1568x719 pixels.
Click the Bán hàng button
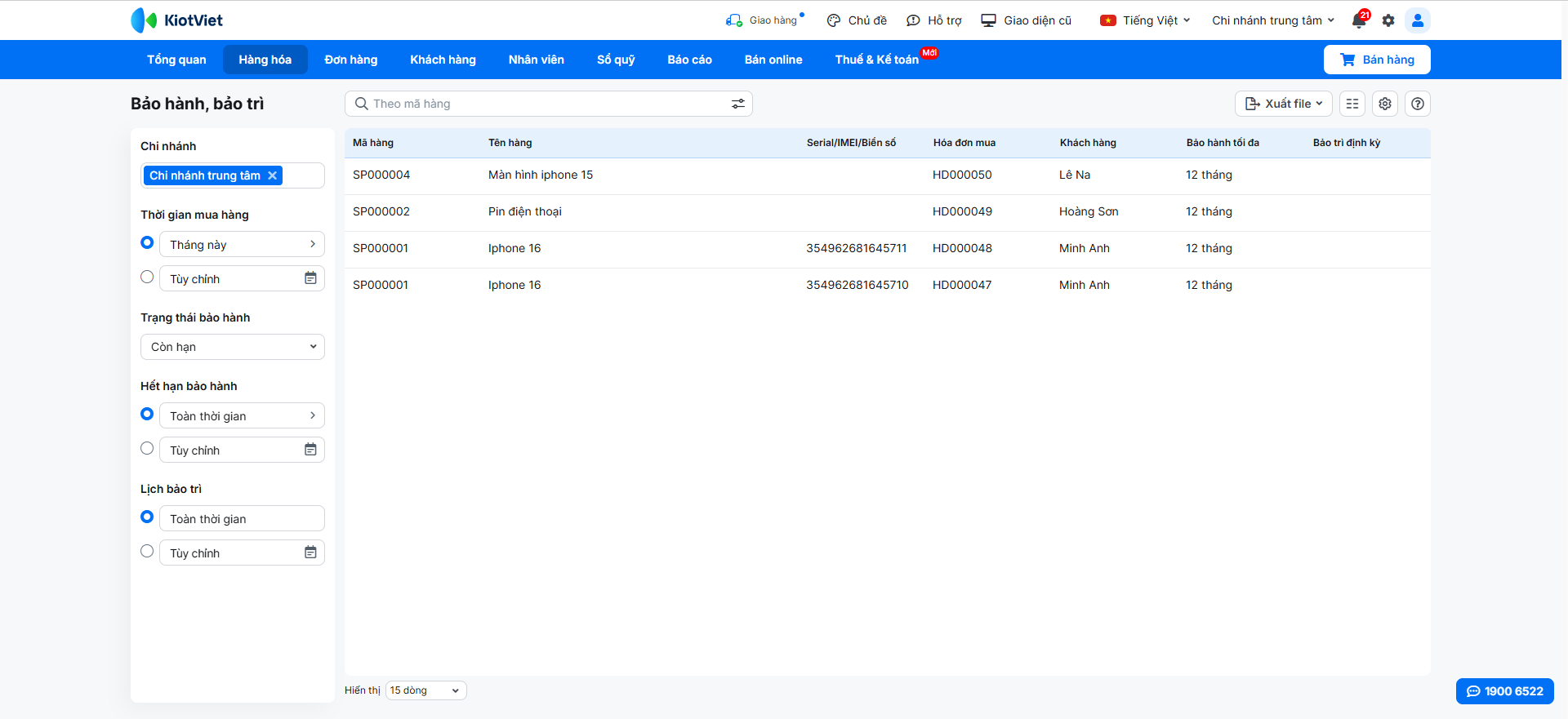(x=1377, y=60)
